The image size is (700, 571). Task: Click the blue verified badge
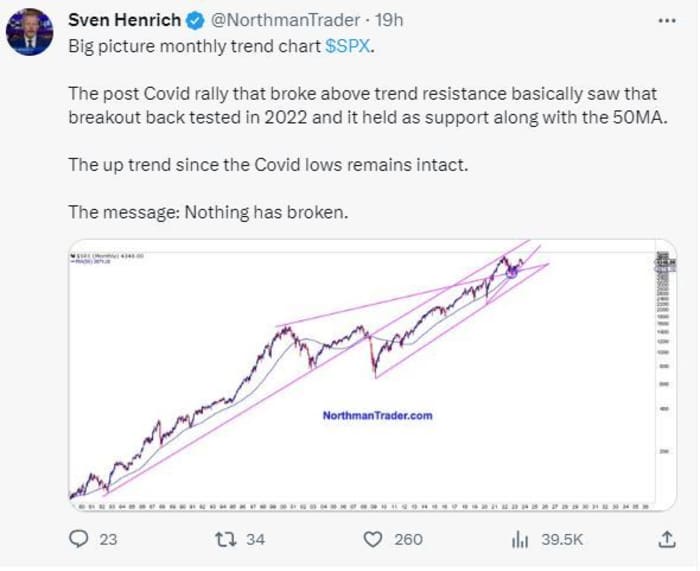[x=195, y=21]
